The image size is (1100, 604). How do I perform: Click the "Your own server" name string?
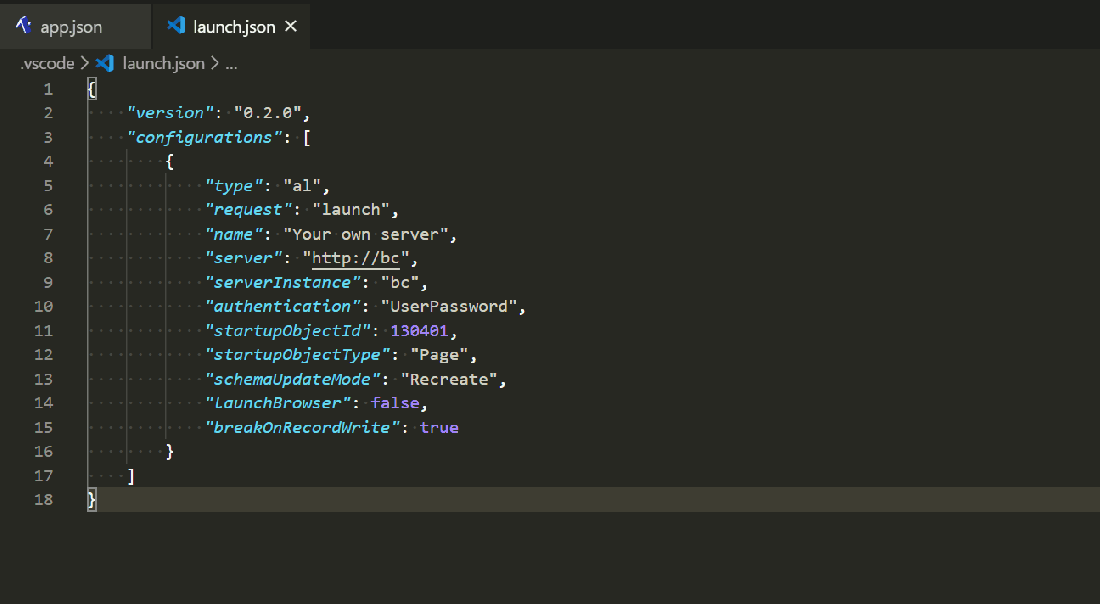coord(369,234)
